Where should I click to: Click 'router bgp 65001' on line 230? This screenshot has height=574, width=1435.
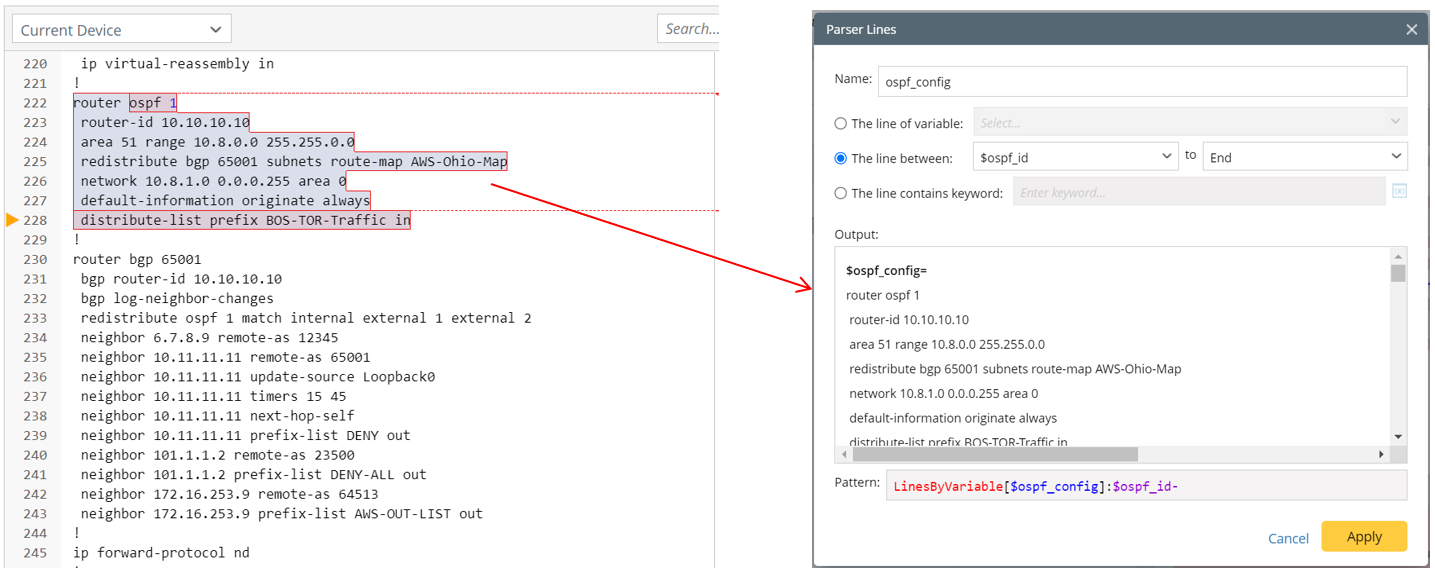[137, 259]
